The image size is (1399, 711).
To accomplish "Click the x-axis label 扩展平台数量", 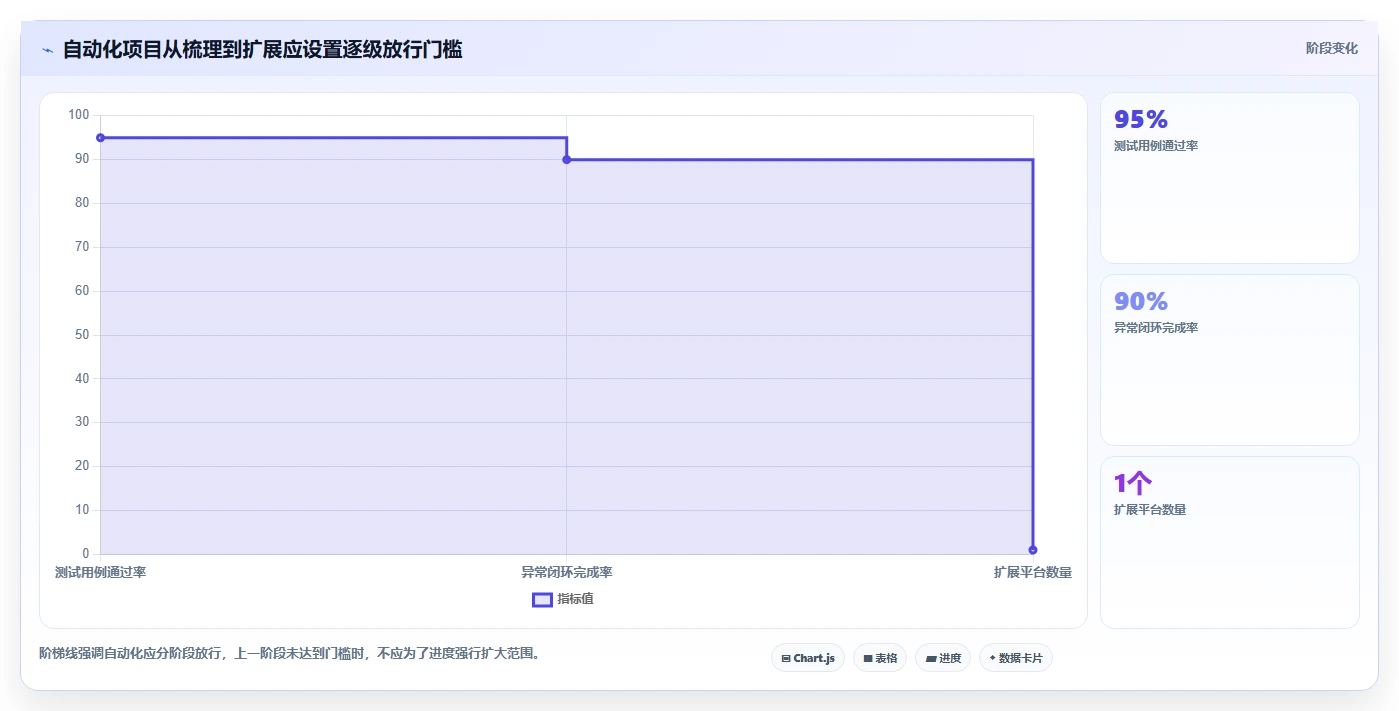I will [1033, 572].
